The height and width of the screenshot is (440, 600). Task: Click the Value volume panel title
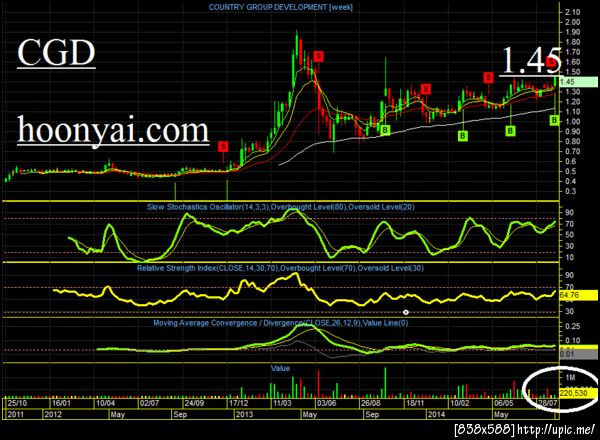(280, 368)
